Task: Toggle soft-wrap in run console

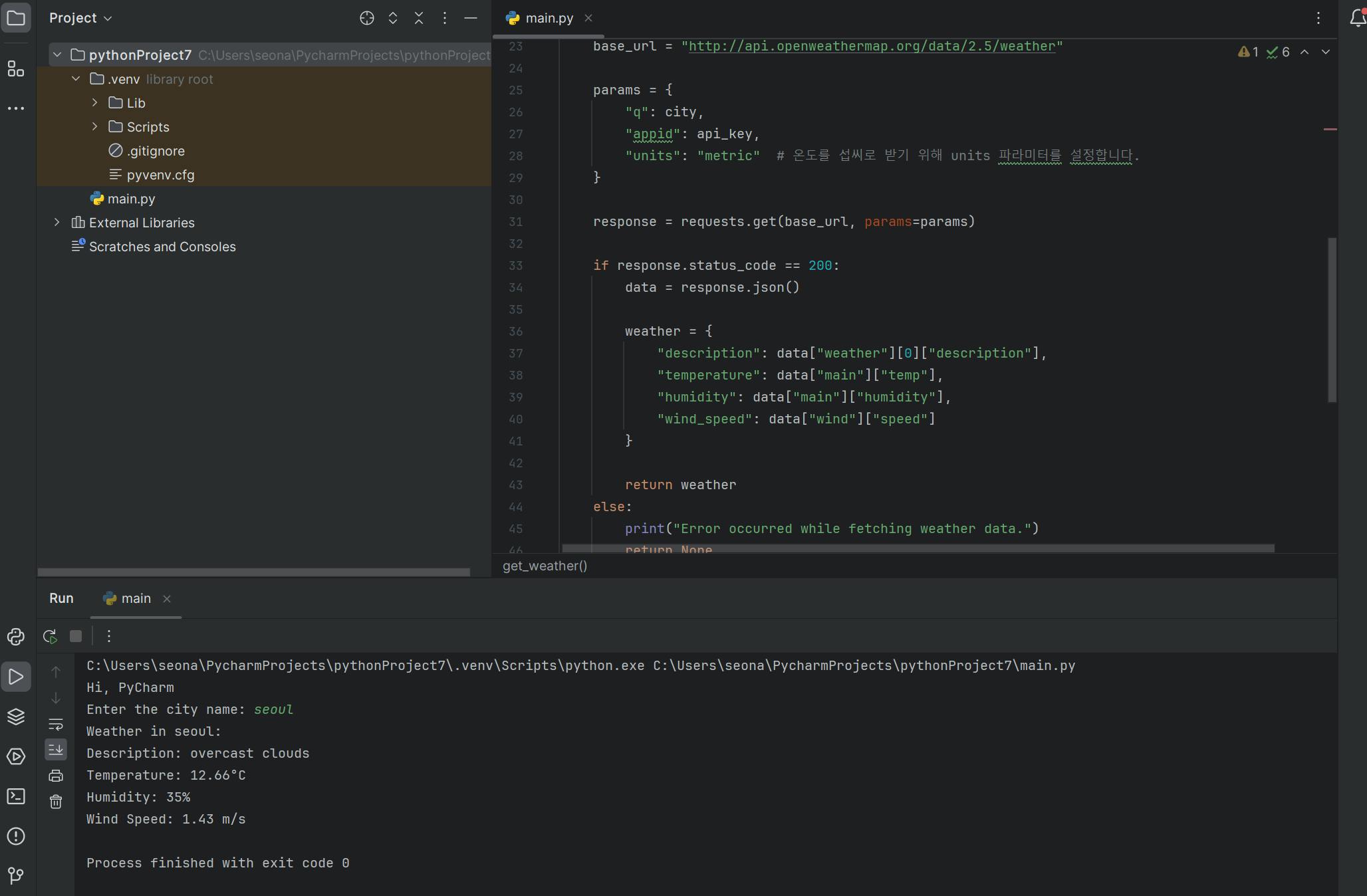Action: tap(56, 724)
